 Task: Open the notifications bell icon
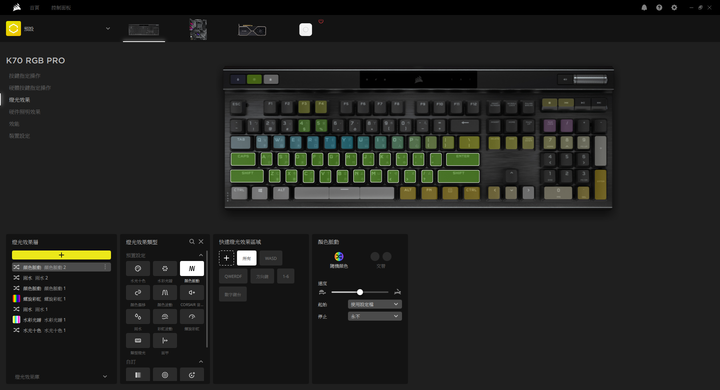[644, 7]
